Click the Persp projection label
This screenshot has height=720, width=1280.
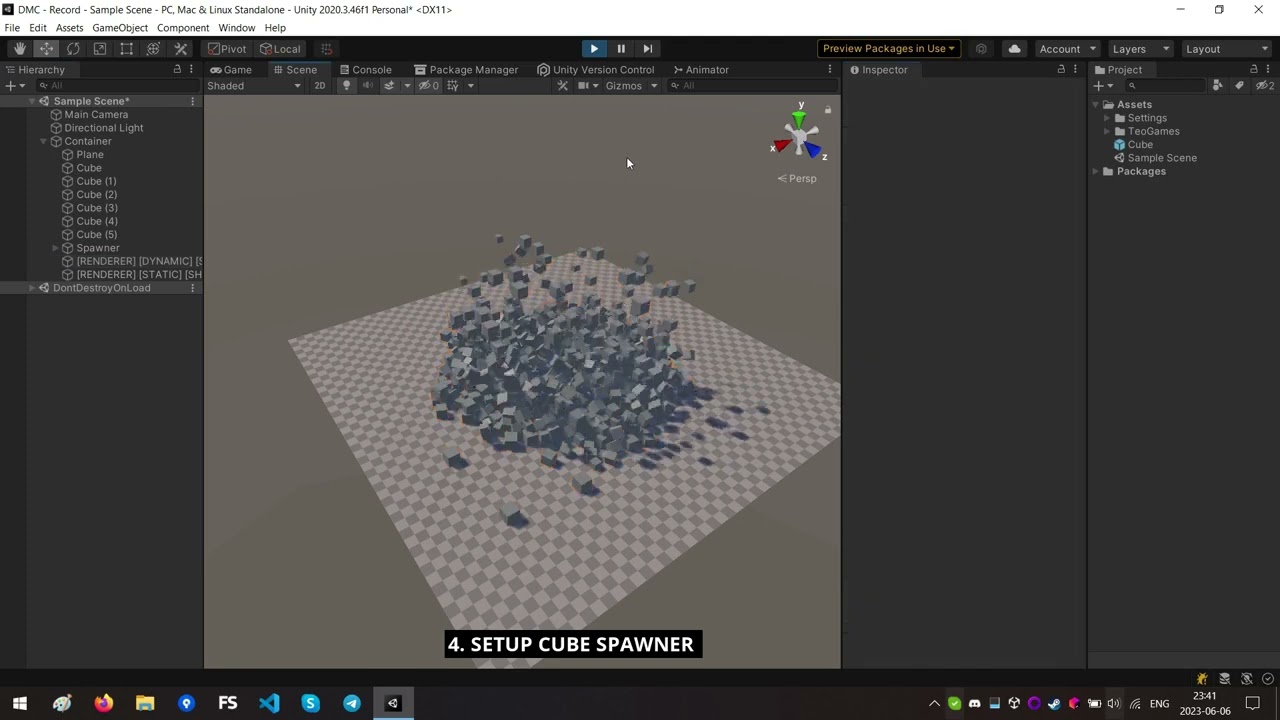(x=797, y=179)
